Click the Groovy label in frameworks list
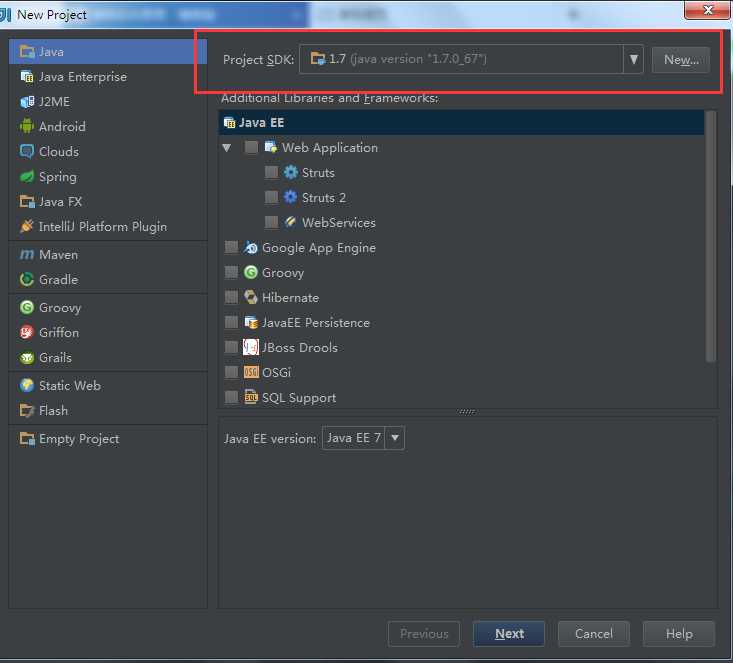Screen dimensions: 733x663 pos(283,273)
